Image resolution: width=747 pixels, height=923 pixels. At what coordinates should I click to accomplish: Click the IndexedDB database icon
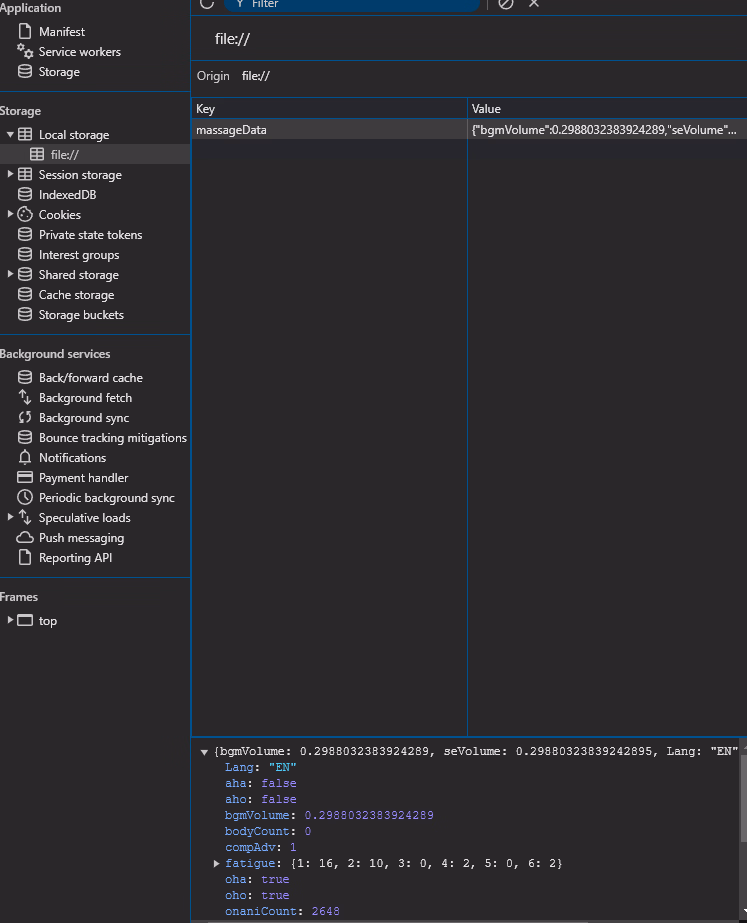[x=25, y=194]
